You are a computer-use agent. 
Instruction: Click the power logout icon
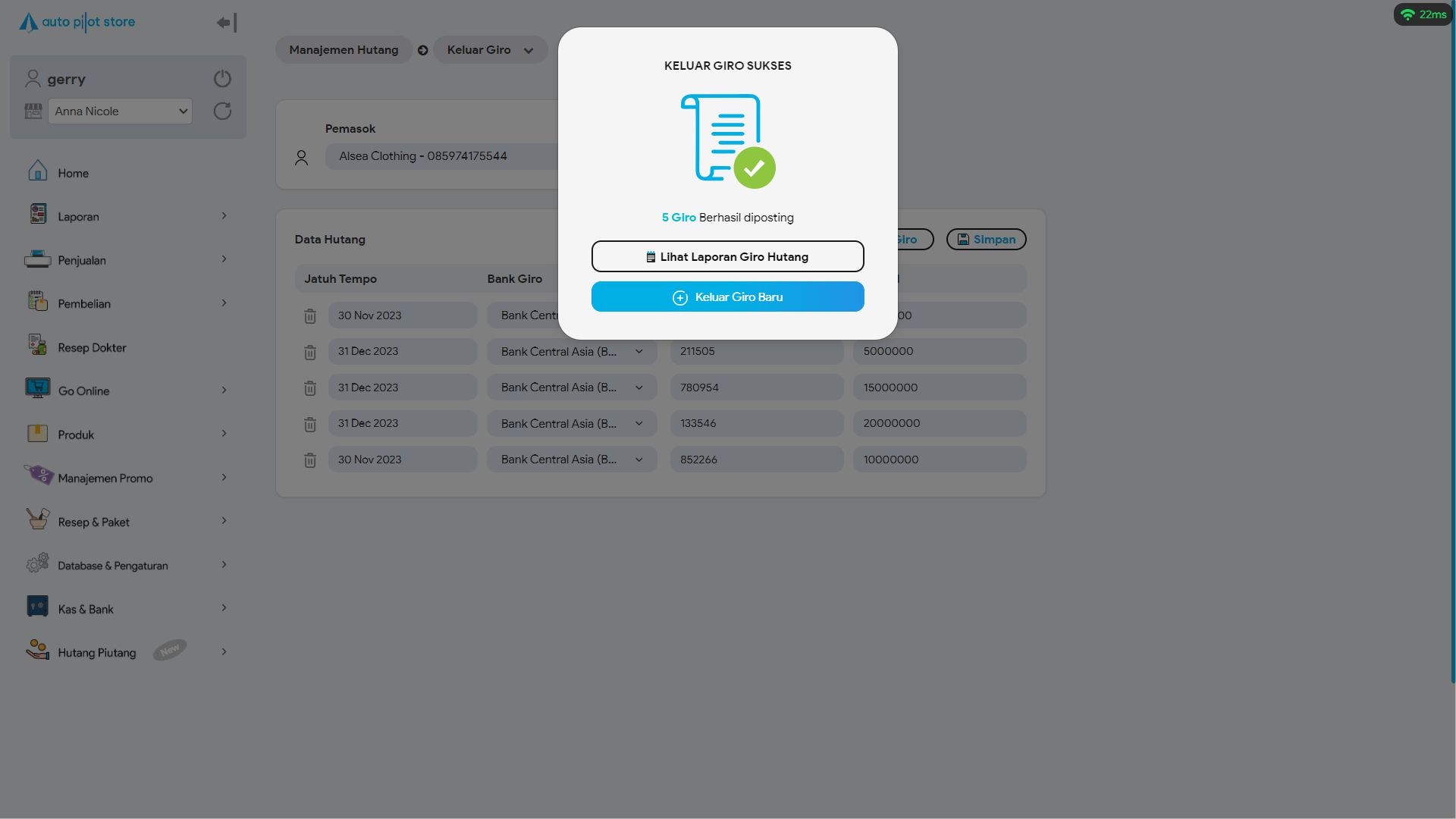click(222, 79)
